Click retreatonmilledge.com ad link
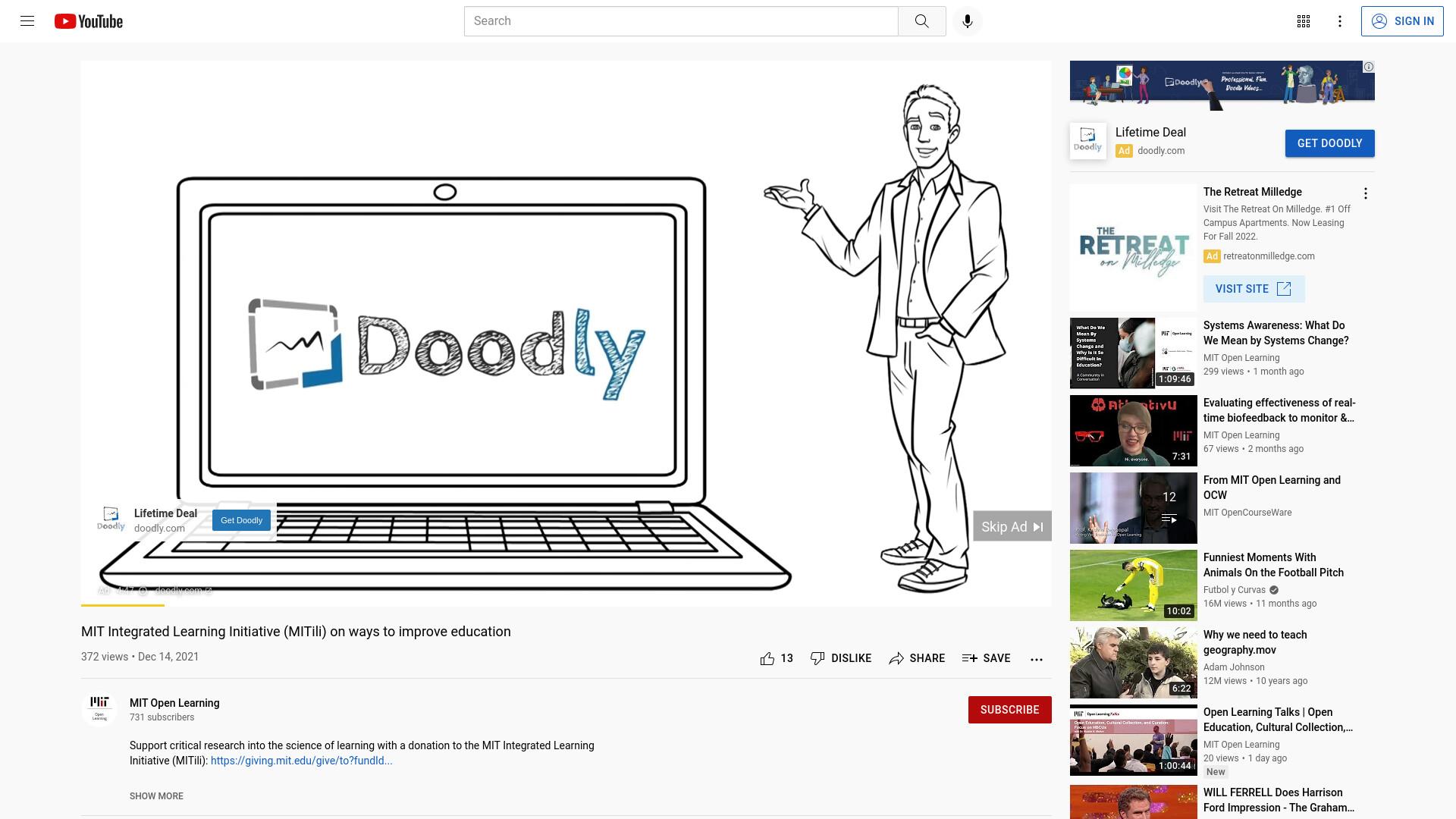Image resolution: width=1456 pixels, height=819 pixels. (1269, 256)
